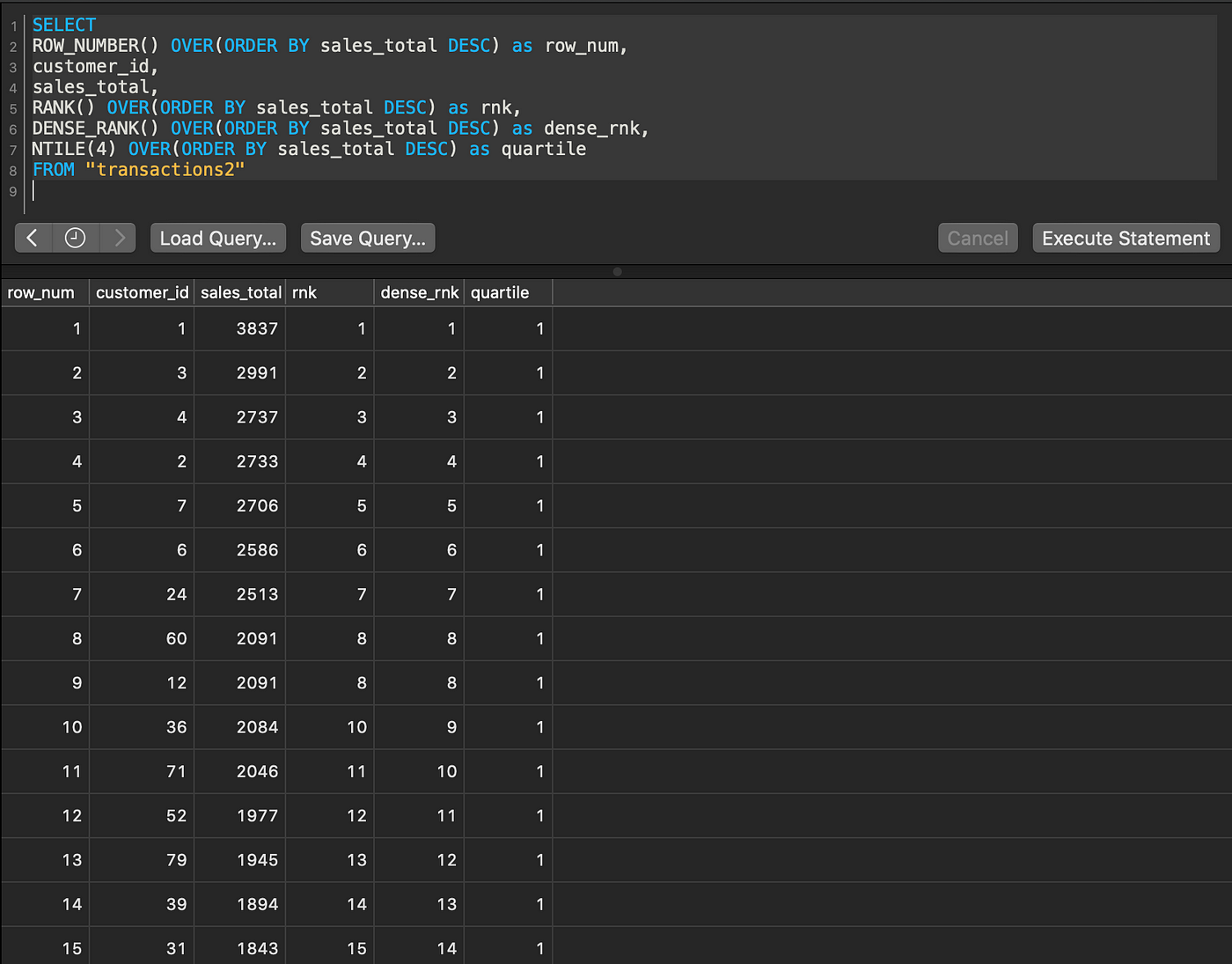Click the quartile column header
The image size is (1232, 964).
(x=509, y=292)
